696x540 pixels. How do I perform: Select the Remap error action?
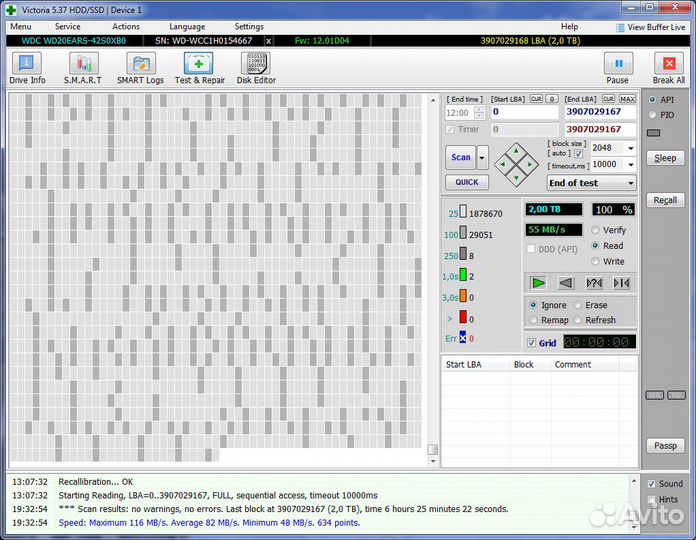[x=534, y=320]
